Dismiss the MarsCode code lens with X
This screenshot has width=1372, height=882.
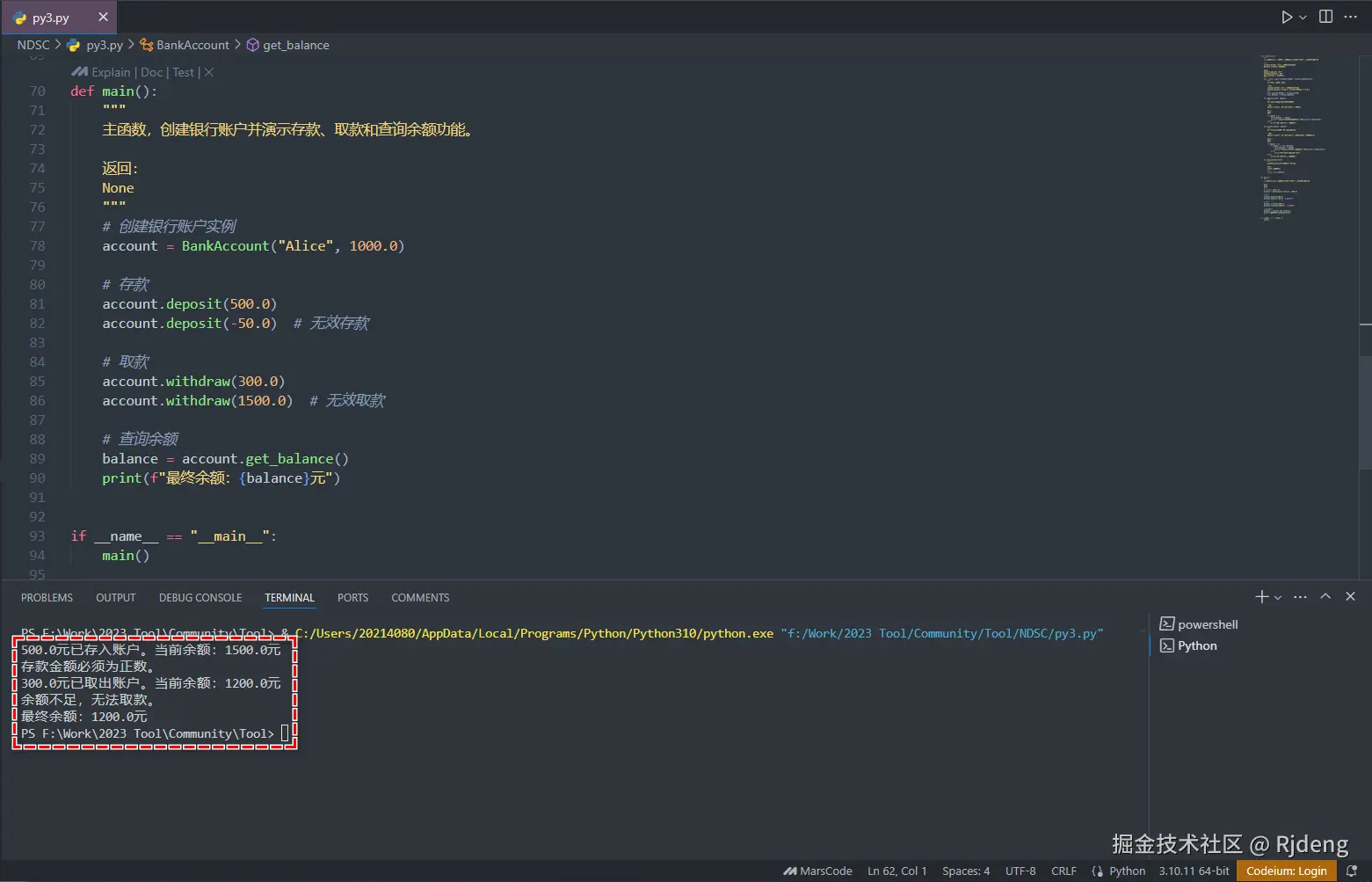pyautogui.click(x=209, y=72)
